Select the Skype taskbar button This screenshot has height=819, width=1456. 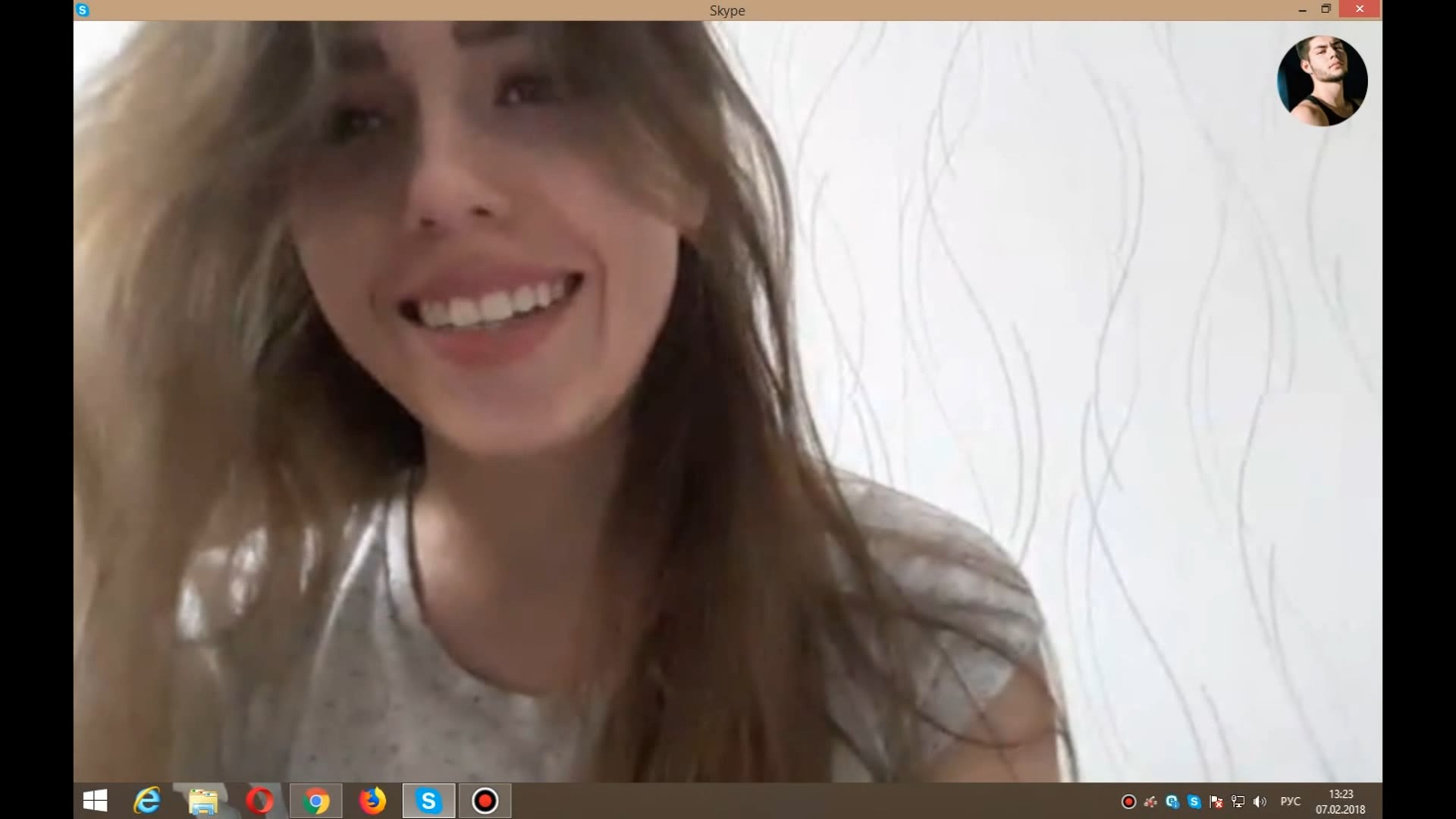pyautogui.click(x=428, y=801)
